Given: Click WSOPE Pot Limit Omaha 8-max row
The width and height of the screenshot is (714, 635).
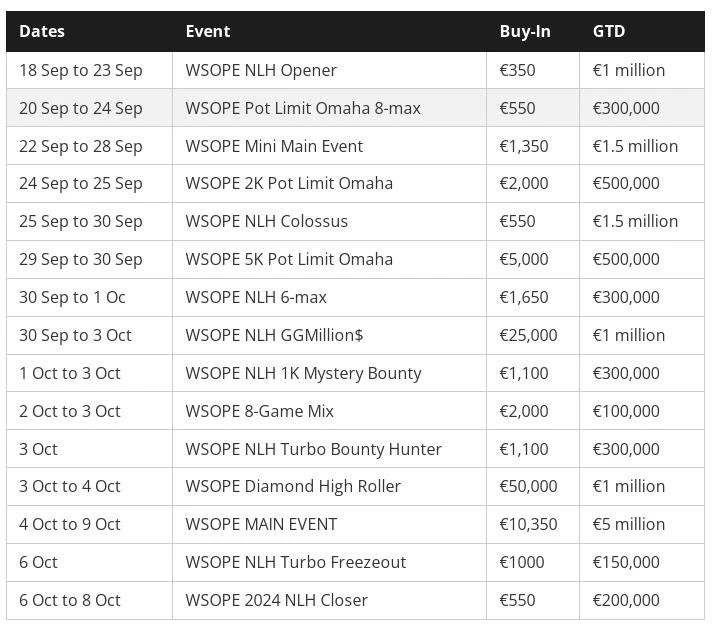Looking at the screenshot, I should click(303, 108).
